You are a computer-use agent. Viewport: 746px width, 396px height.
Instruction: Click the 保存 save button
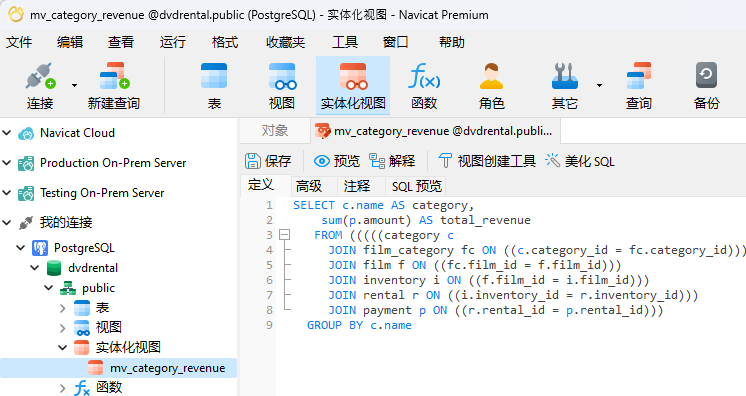coord(268,161)
